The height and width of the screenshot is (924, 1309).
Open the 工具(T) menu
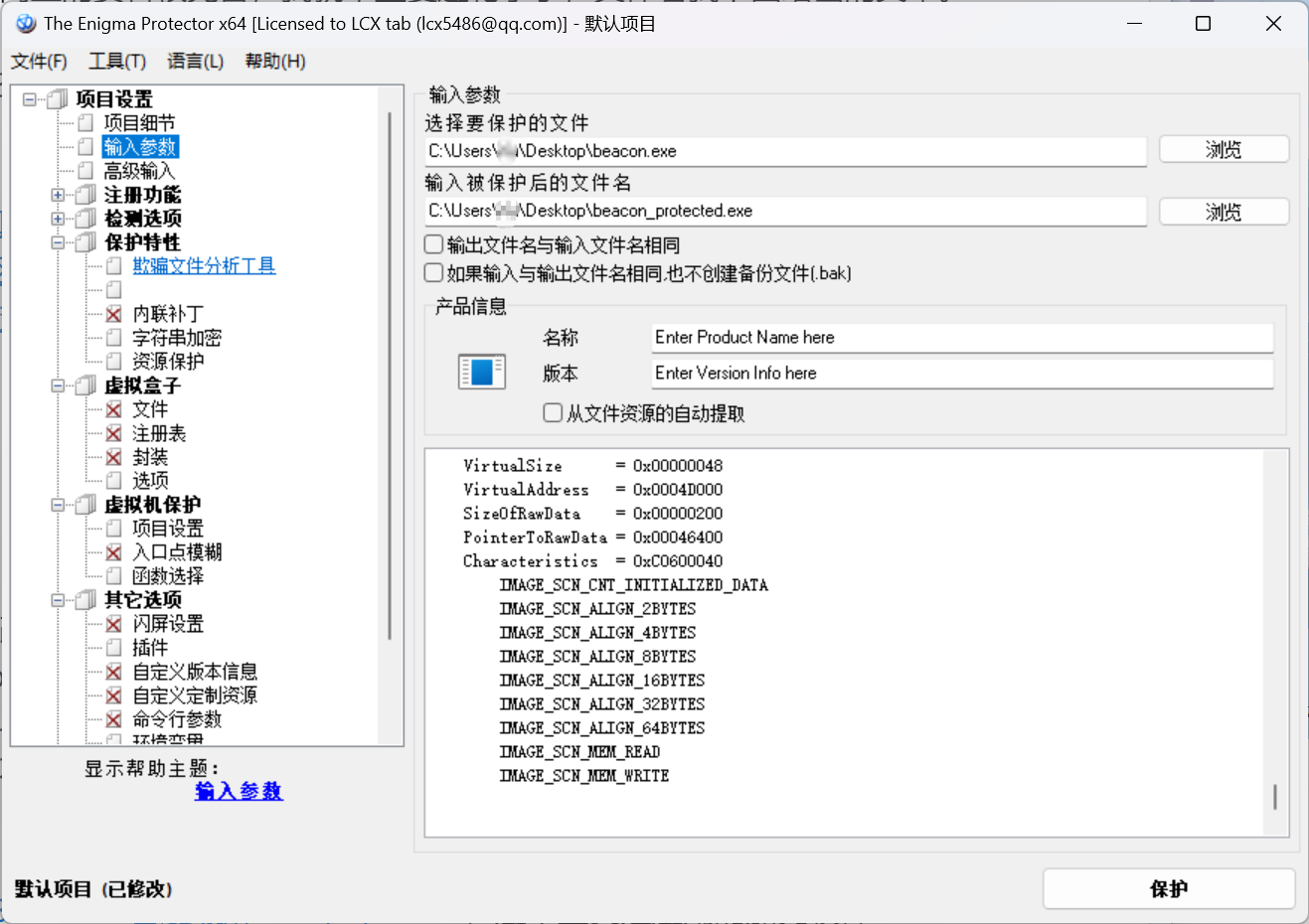click(117, 62)
